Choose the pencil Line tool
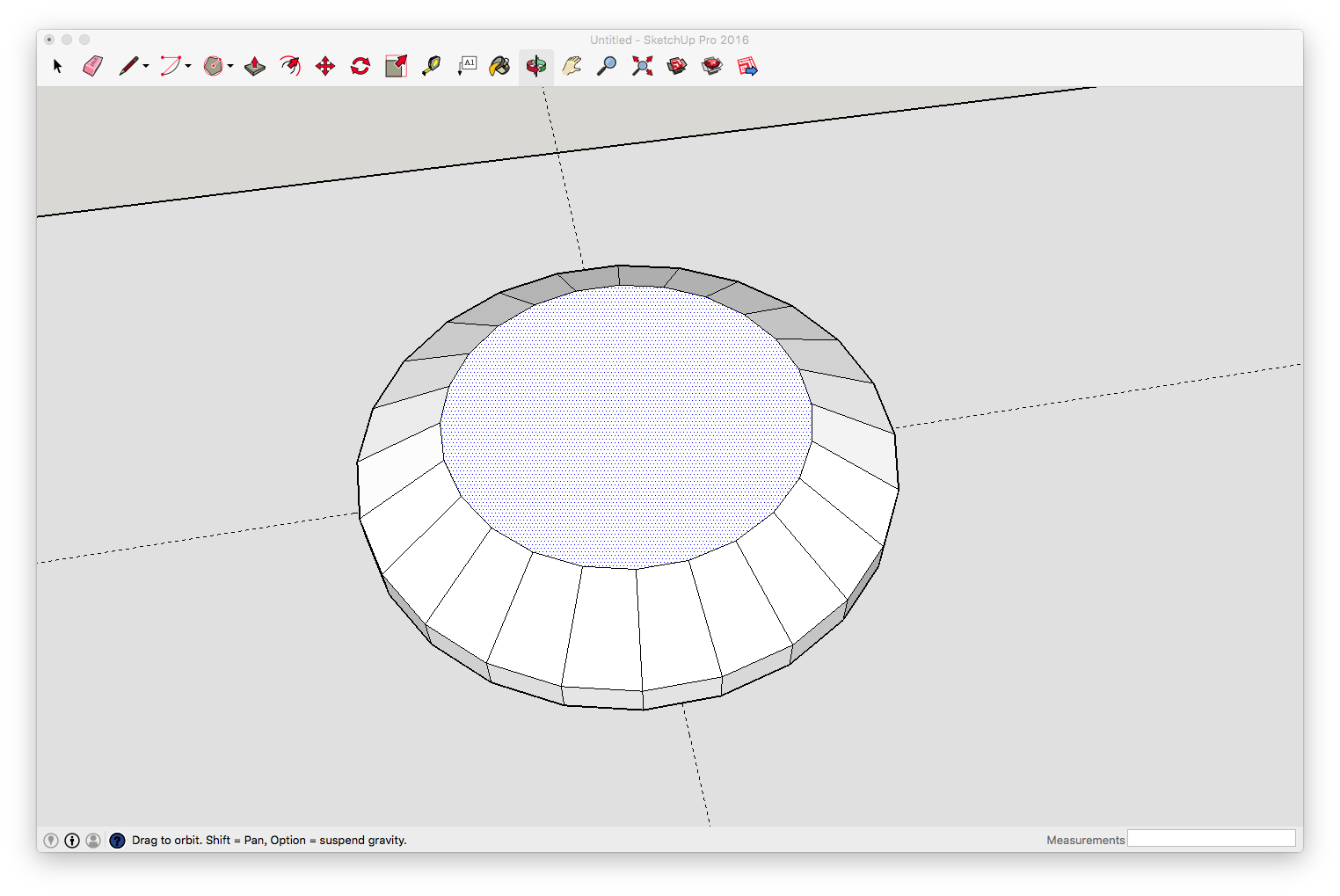 (x=129, y=66)
